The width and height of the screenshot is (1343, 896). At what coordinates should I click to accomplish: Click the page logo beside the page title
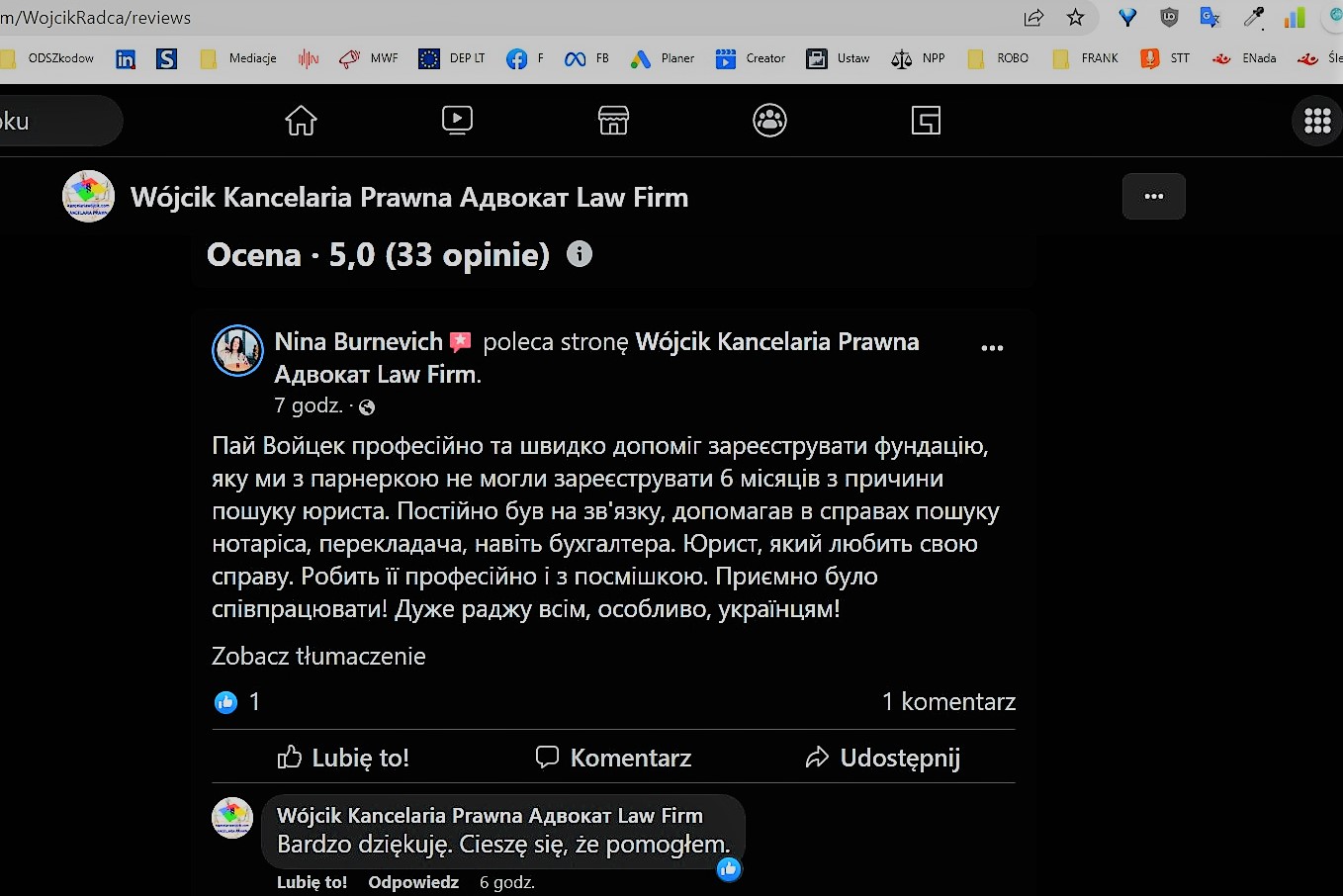pyautogui.click(x=89, y=196)
